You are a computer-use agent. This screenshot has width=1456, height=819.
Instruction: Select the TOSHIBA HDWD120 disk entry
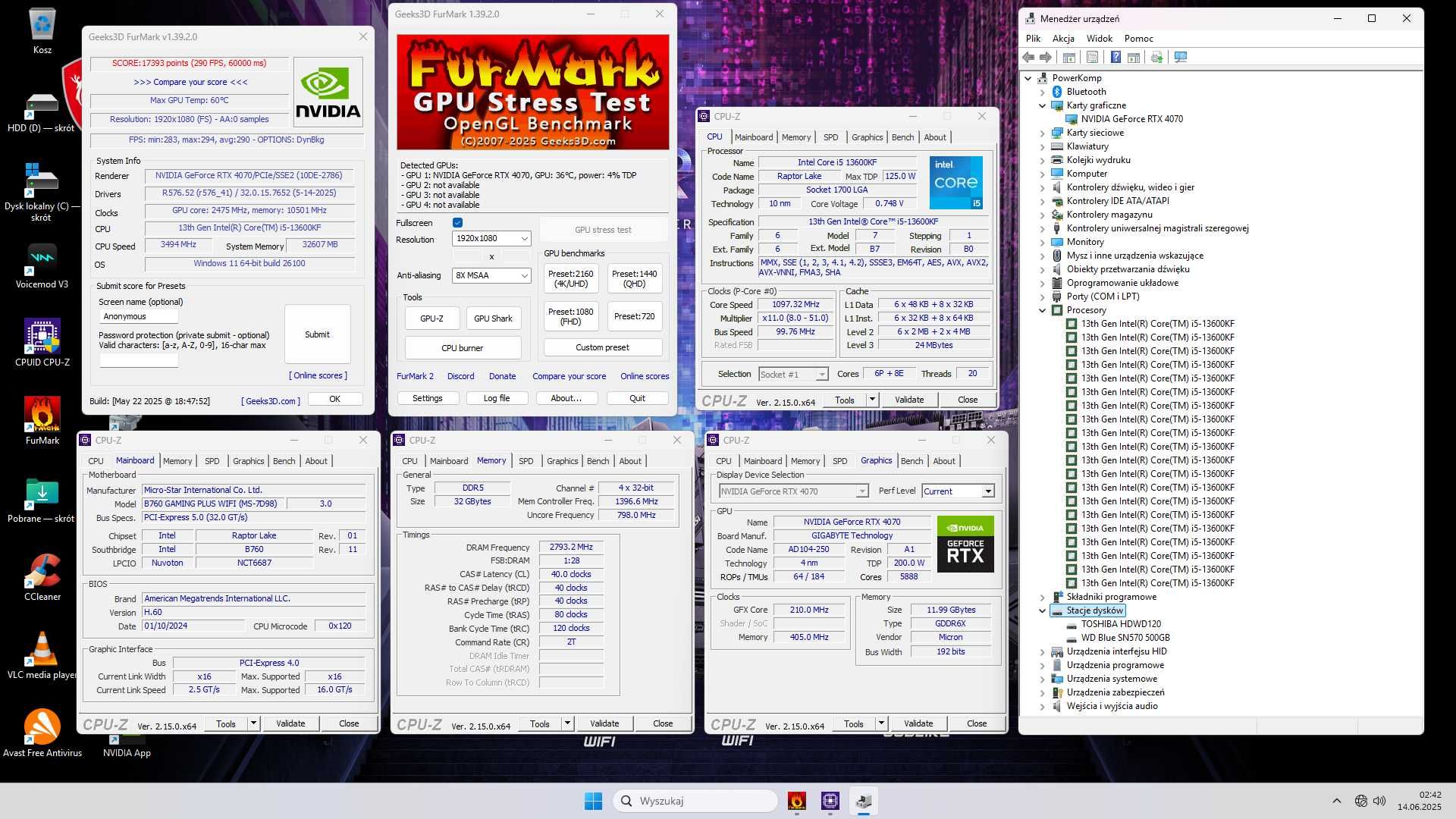click(1121, 624)
